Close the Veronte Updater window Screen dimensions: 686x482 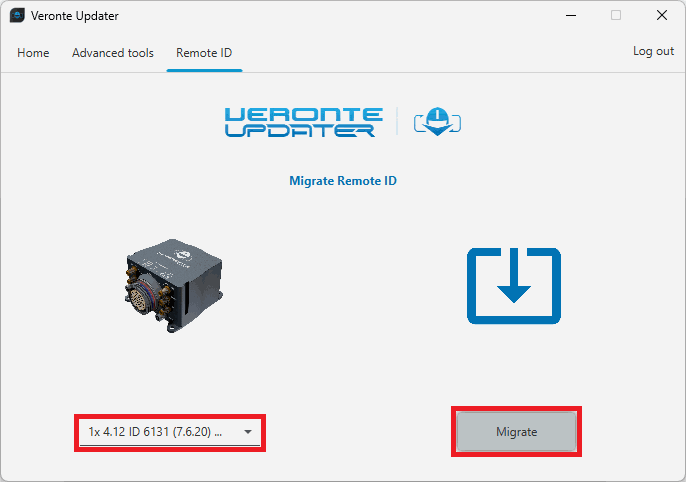click(x=662, y=15)
